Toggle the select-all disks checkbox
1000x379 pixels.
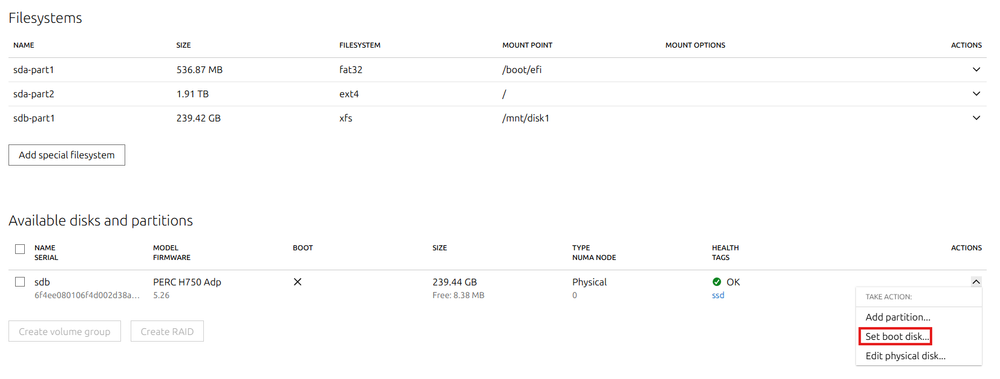click(x=20, y=249)
